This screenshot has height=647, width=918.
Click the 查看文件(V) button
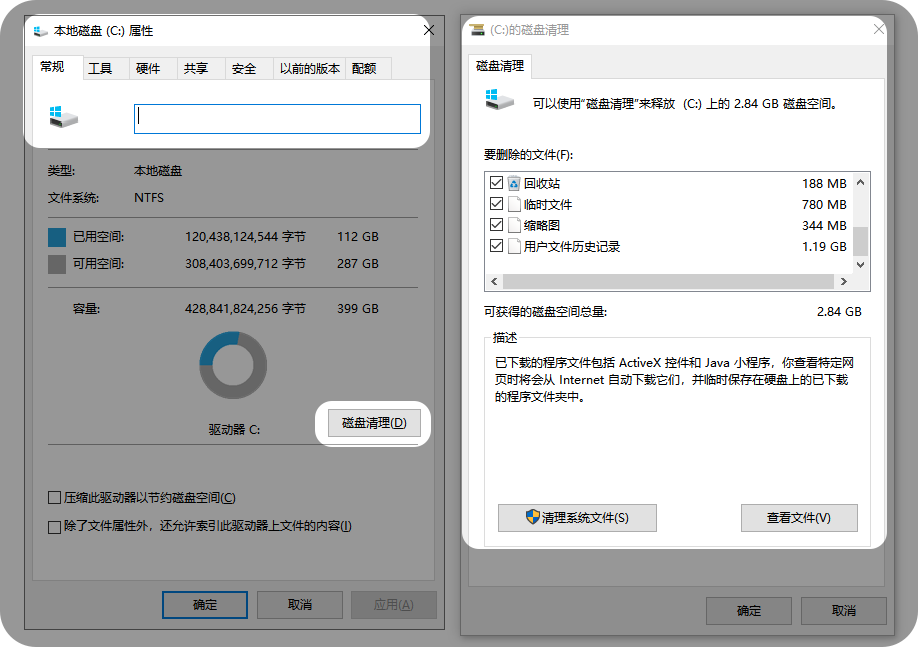799,518
